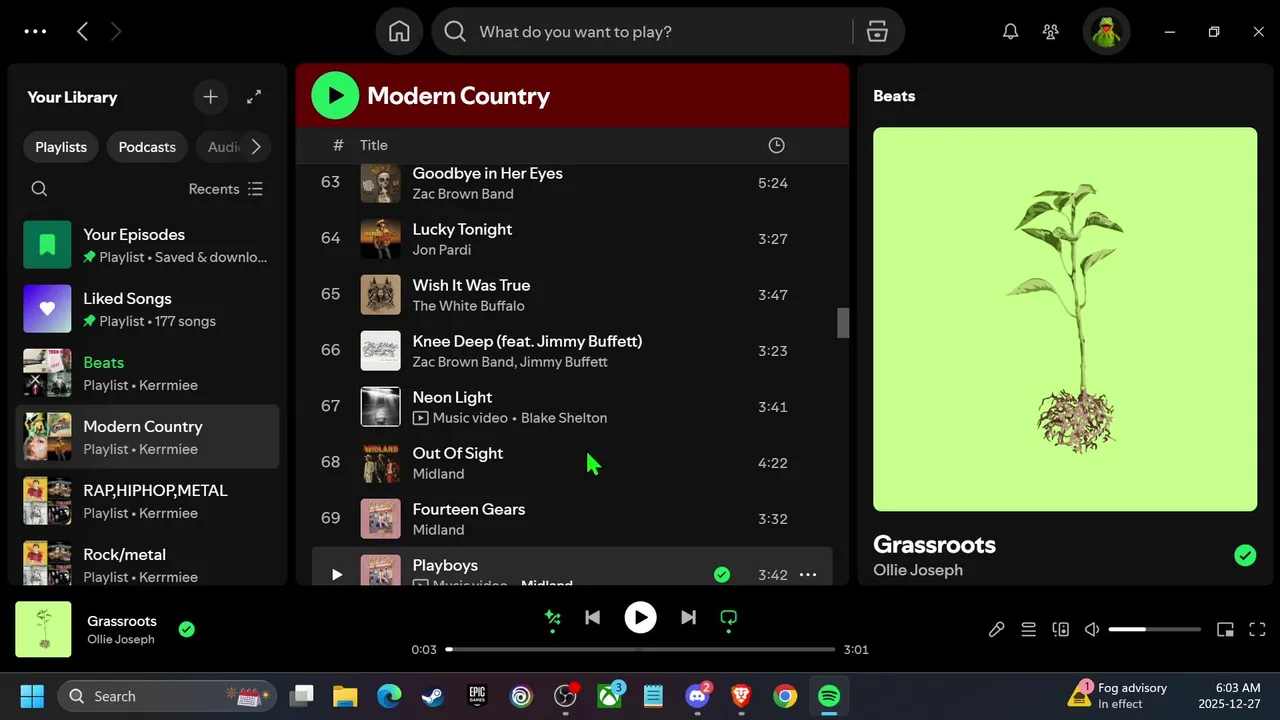Viewport: 1280px width, 720px height.
Task: Play the Modern Country playlist
Action: click(335, 96)
